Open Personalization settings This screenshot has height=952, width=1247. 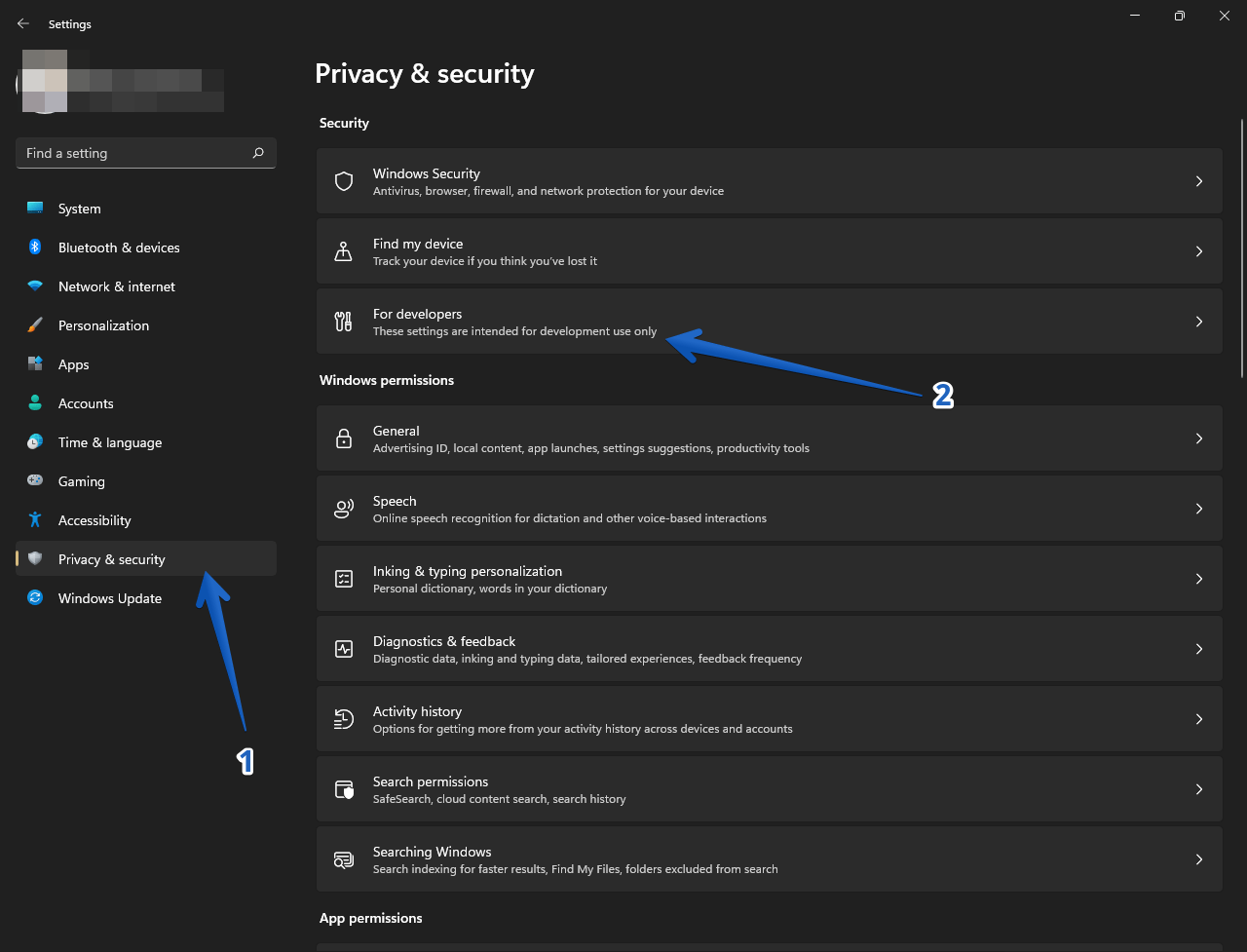coord(146,325)
